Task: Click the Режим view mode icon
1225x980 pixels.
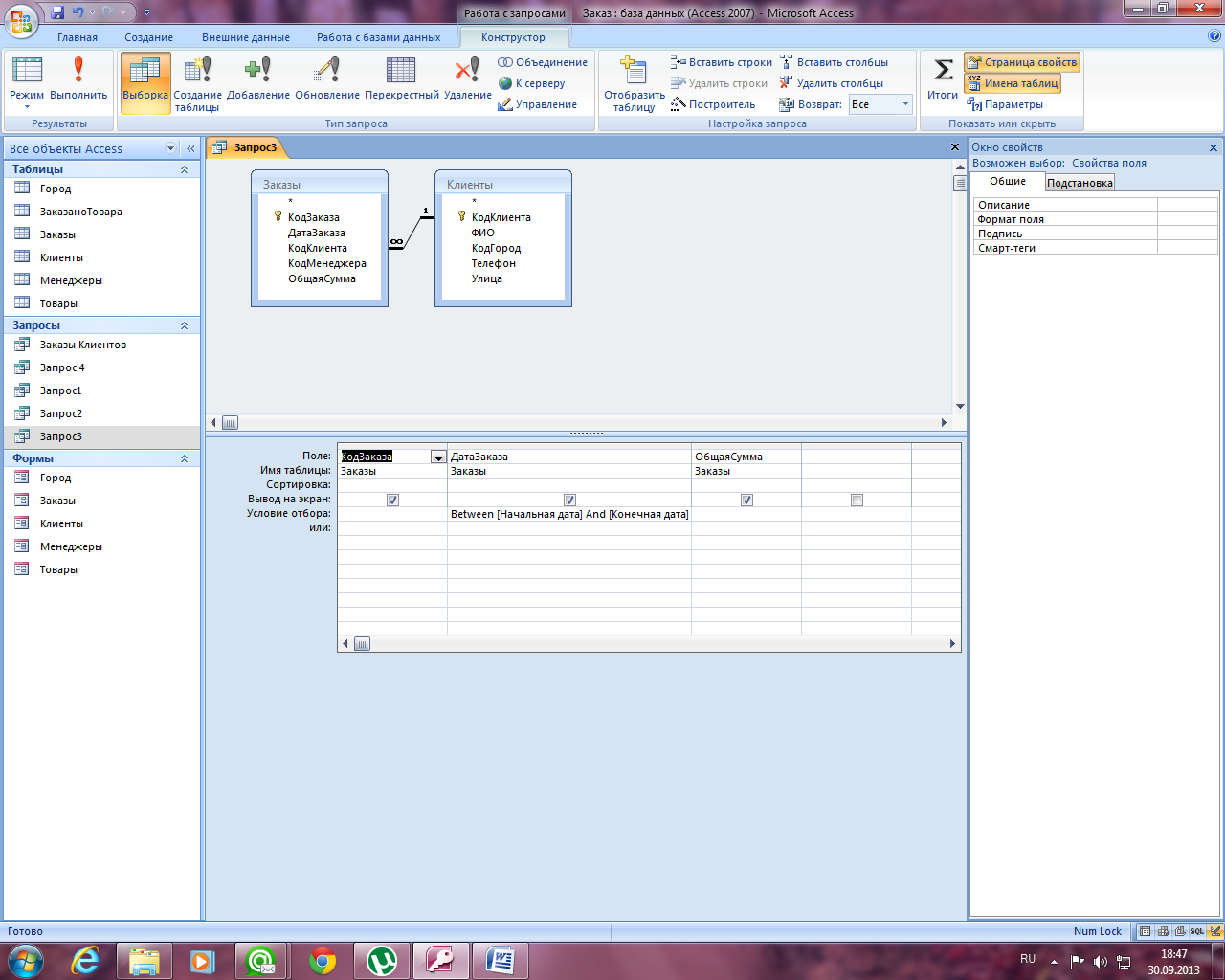Action: point(27,81)
